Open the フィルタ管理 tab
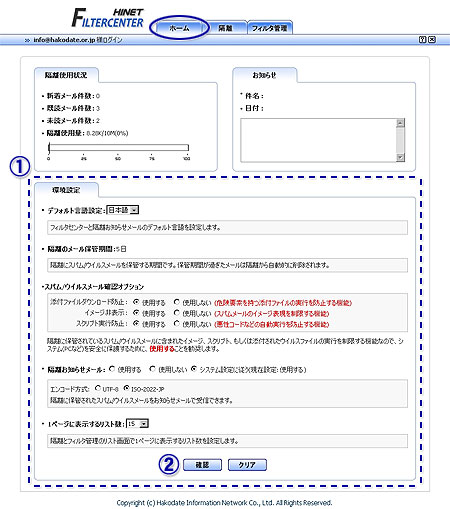This screenshot has width=450, height=509. (x=269, y=28)
